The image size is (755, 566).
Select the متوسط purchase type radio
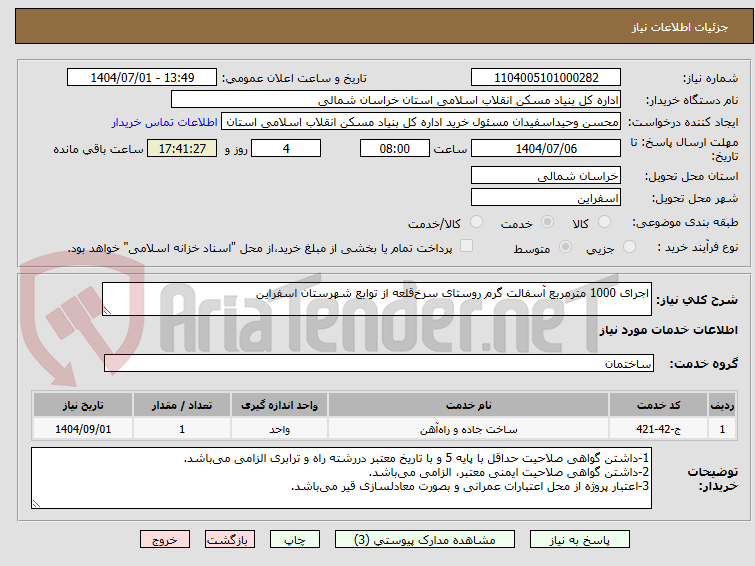click(x=565, y=247)
